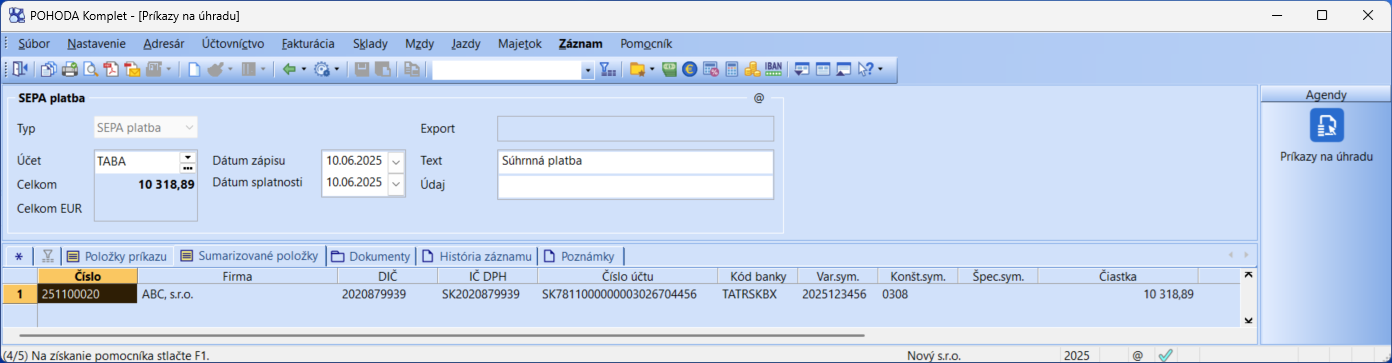Open the Adresár menu
Image resolution: width=1392 pixels, height=363 pixels.
(164, 44)
